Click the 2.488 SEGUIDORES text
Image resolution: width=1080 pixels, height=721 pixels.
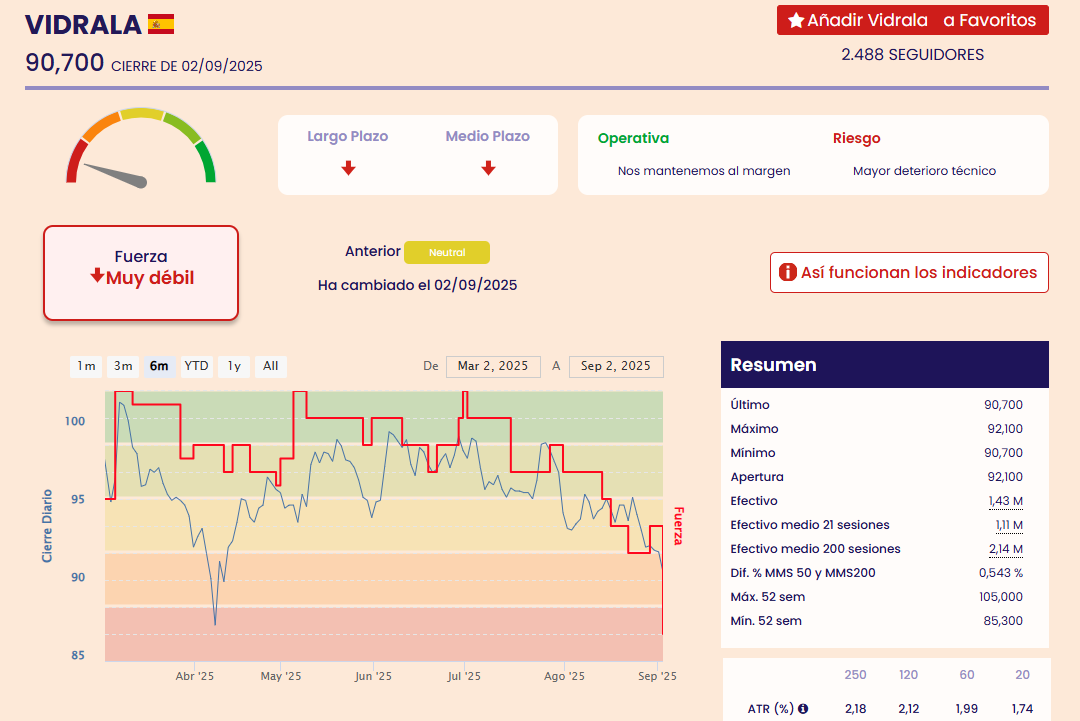[x=913, y=55]
